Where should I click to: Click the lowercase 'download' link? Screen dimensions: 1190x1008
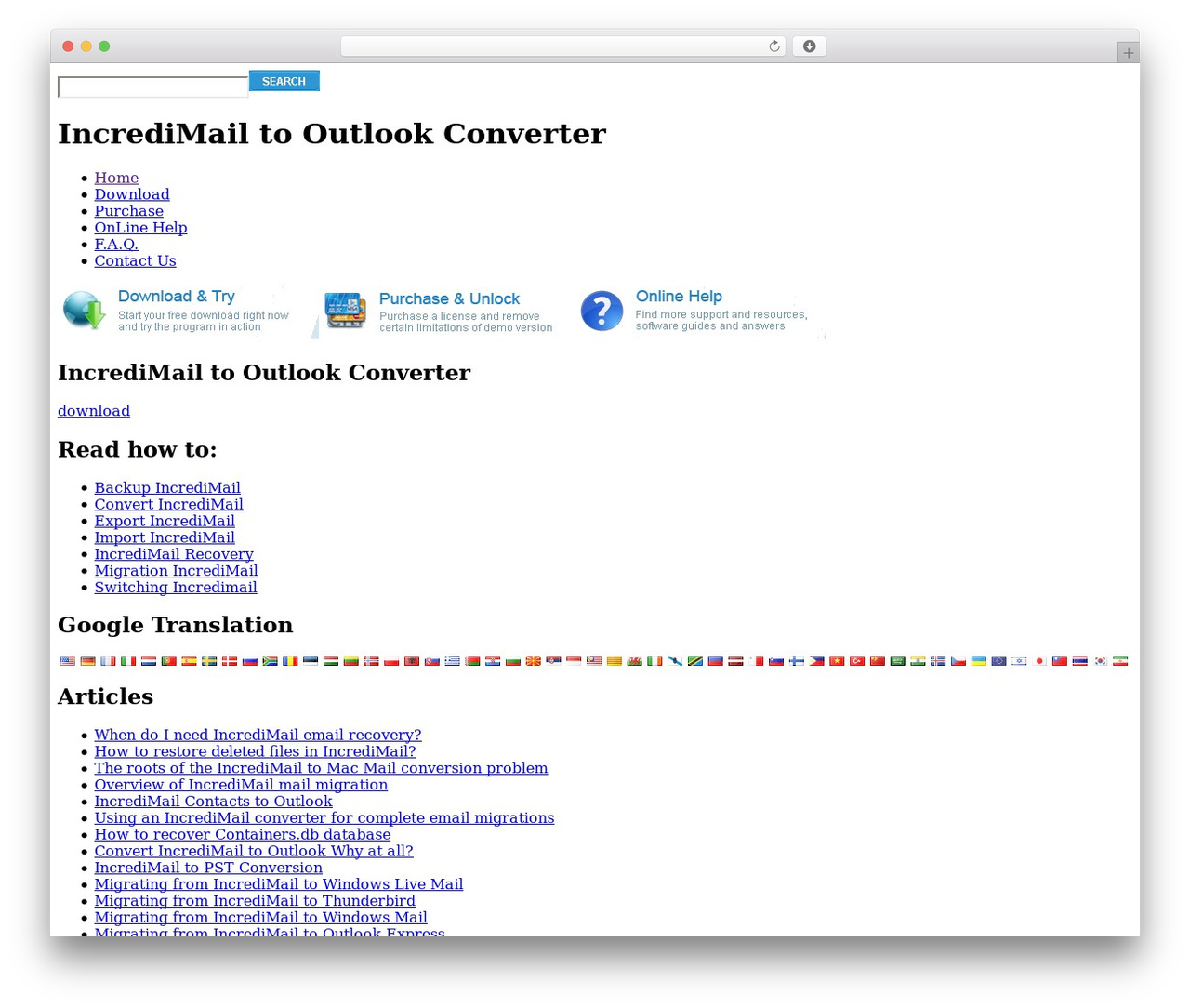(94, 411)
